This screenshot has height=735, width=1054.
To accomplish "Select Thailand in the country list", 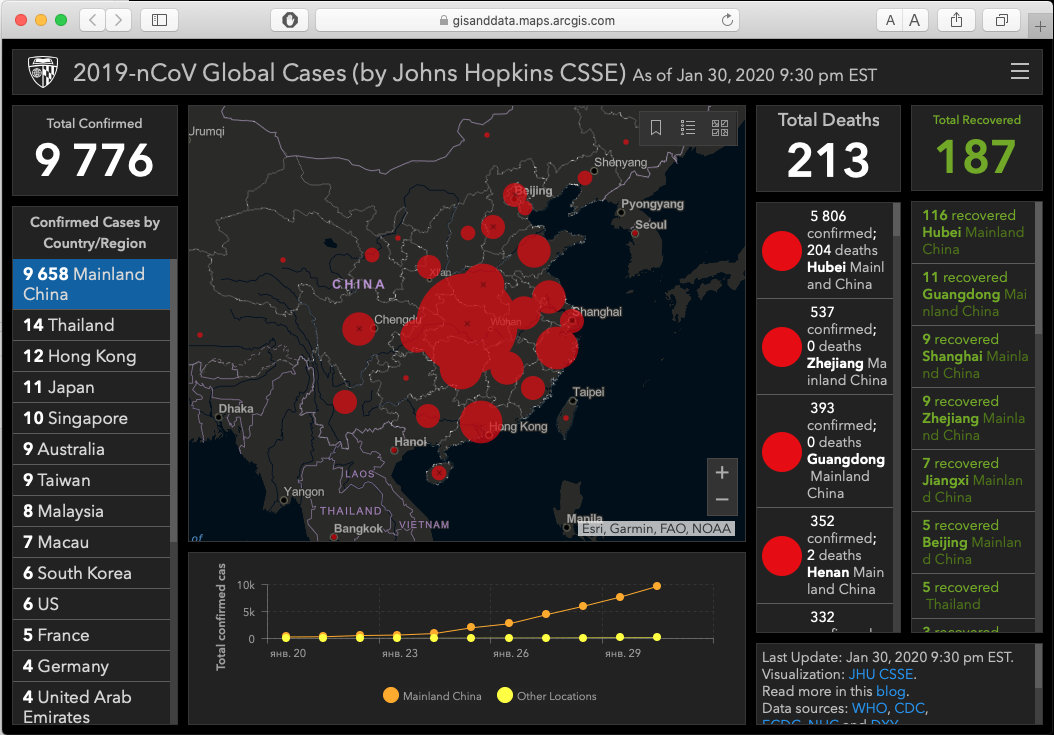I will (91, 325).
